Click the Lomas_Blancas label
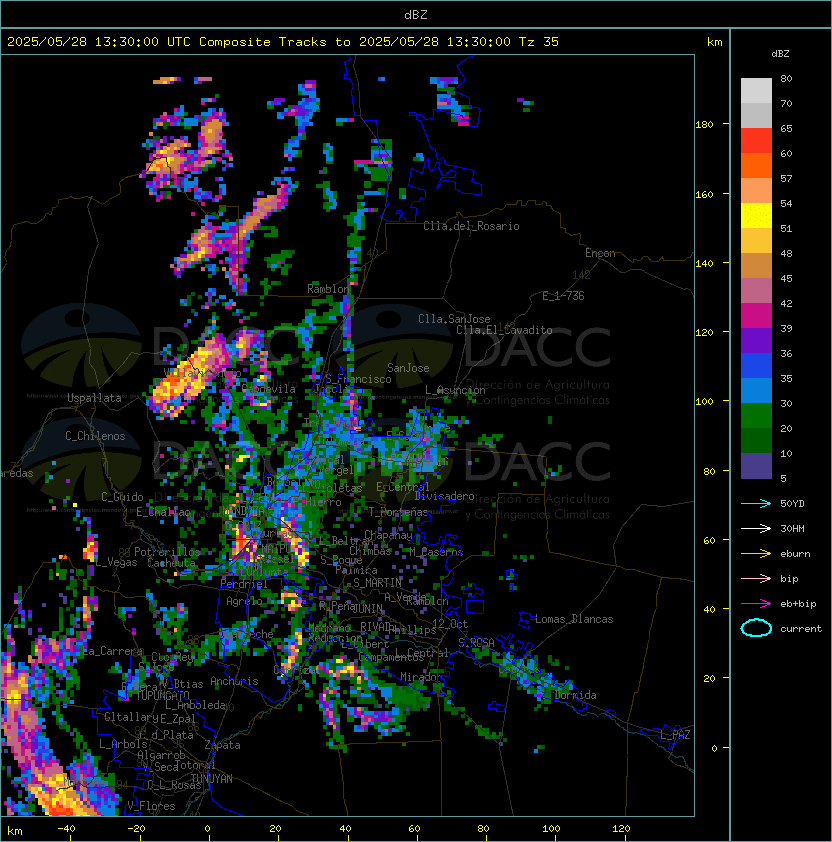832x842 pixels. 574,619
